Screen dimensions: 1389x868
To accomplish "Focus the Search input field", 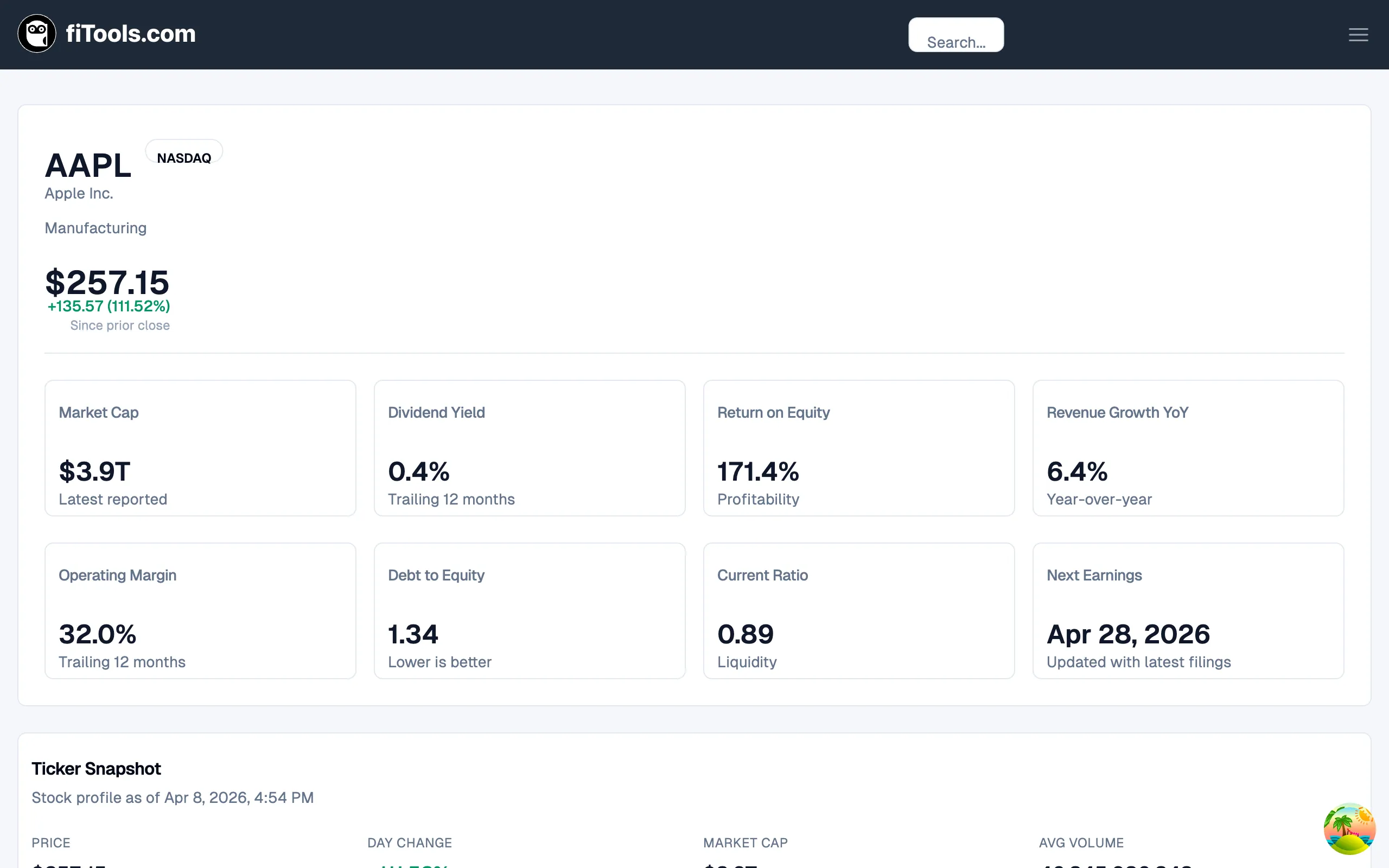I will pos(955,34).
